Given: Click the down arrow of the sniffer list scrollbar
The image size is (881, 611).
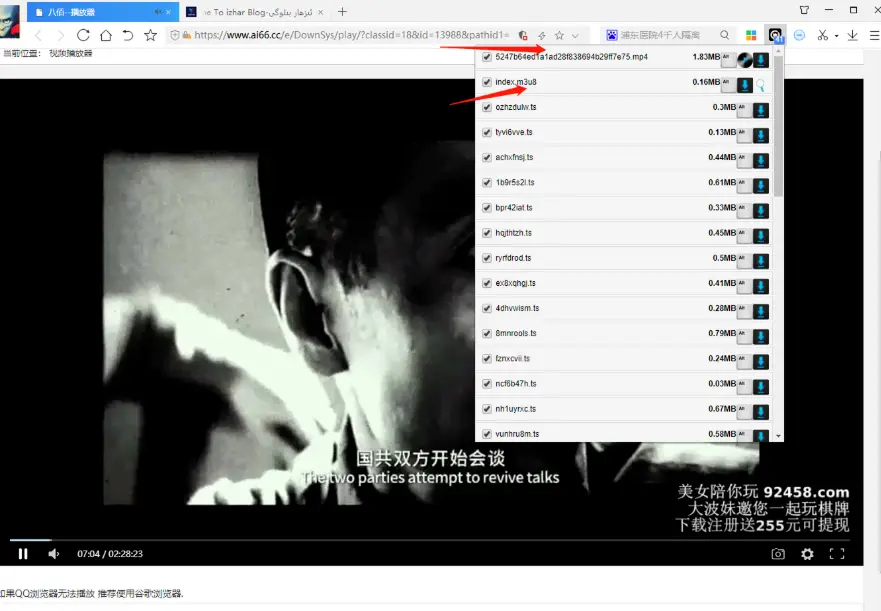Looking at the screenshot, I should 778,434.
